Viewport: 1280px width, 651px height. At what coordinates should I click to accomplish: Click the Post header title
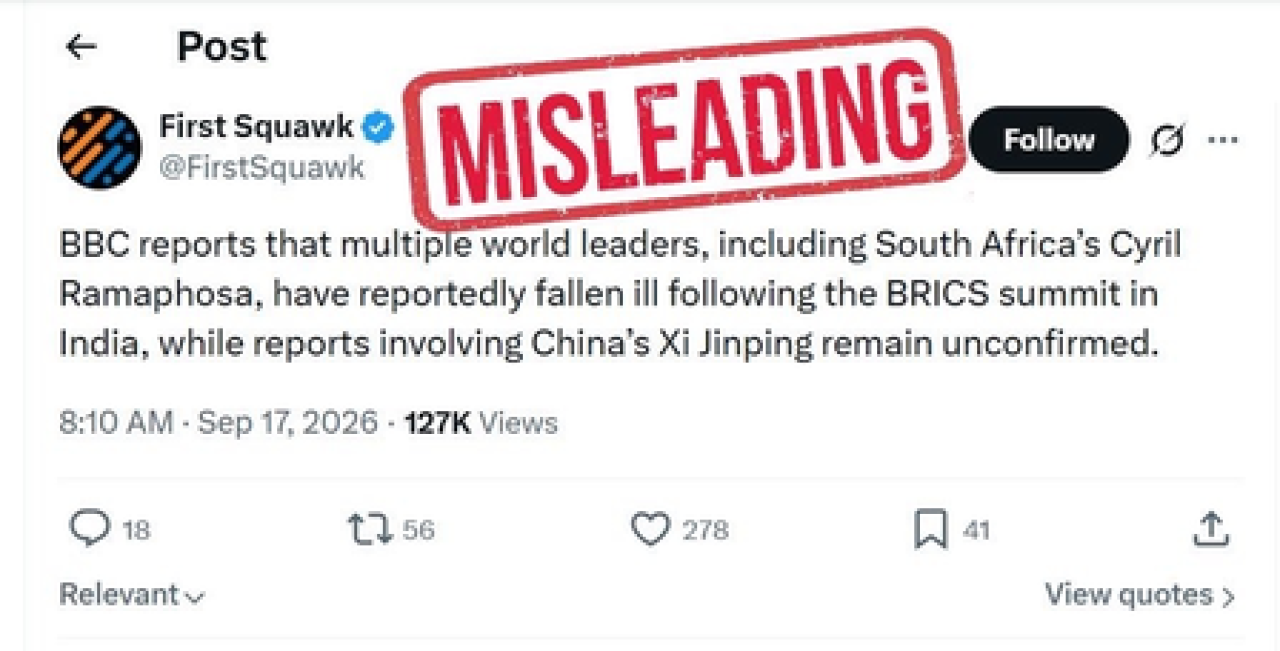click(222, 46)
